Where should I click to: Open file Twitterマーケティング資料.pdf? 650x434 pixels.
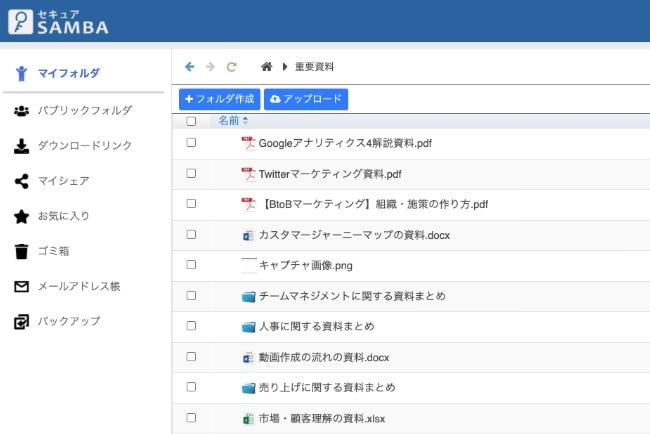(x=330, y=174)
